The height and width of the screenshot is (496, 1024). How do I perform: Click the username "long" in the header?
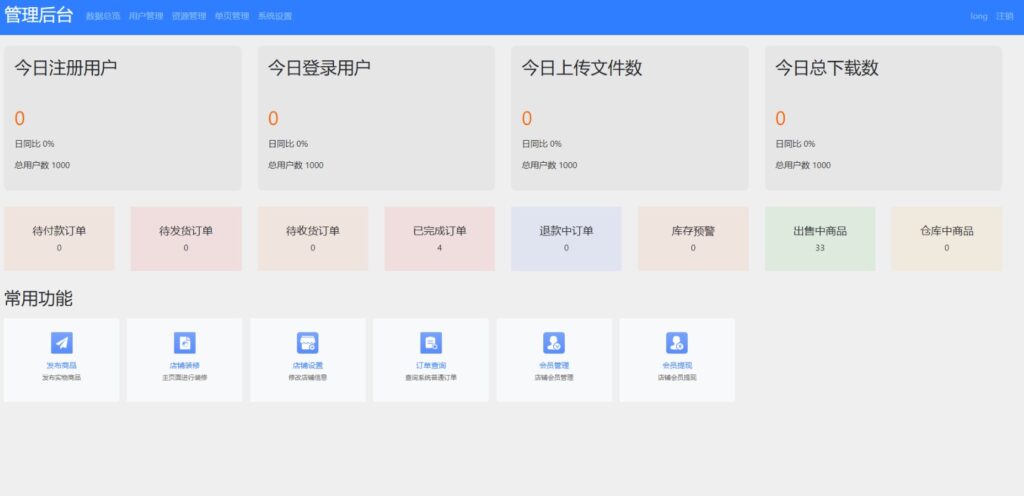click(x=979, y=16)
